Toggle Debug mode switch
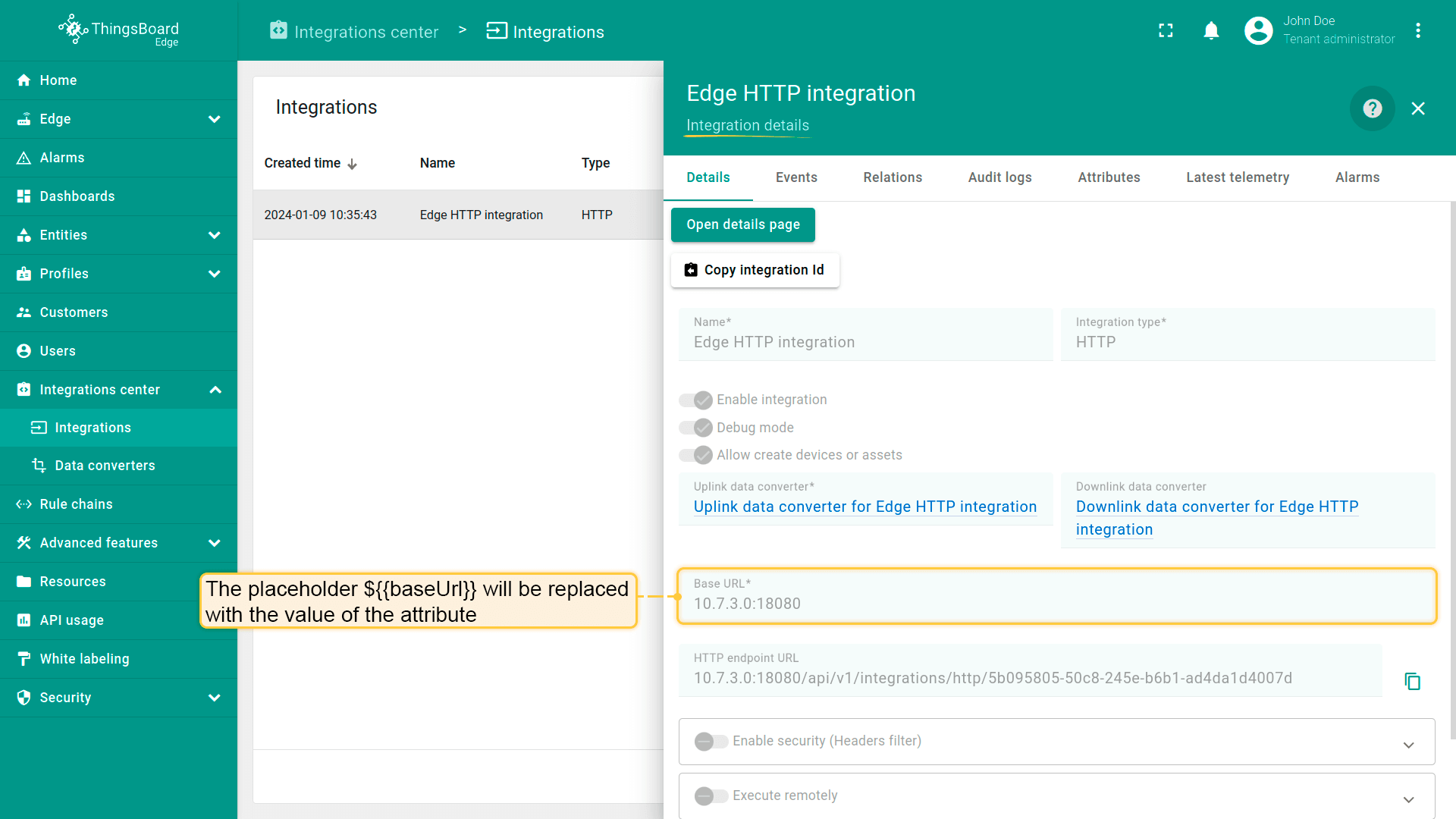 coord(695,428)
